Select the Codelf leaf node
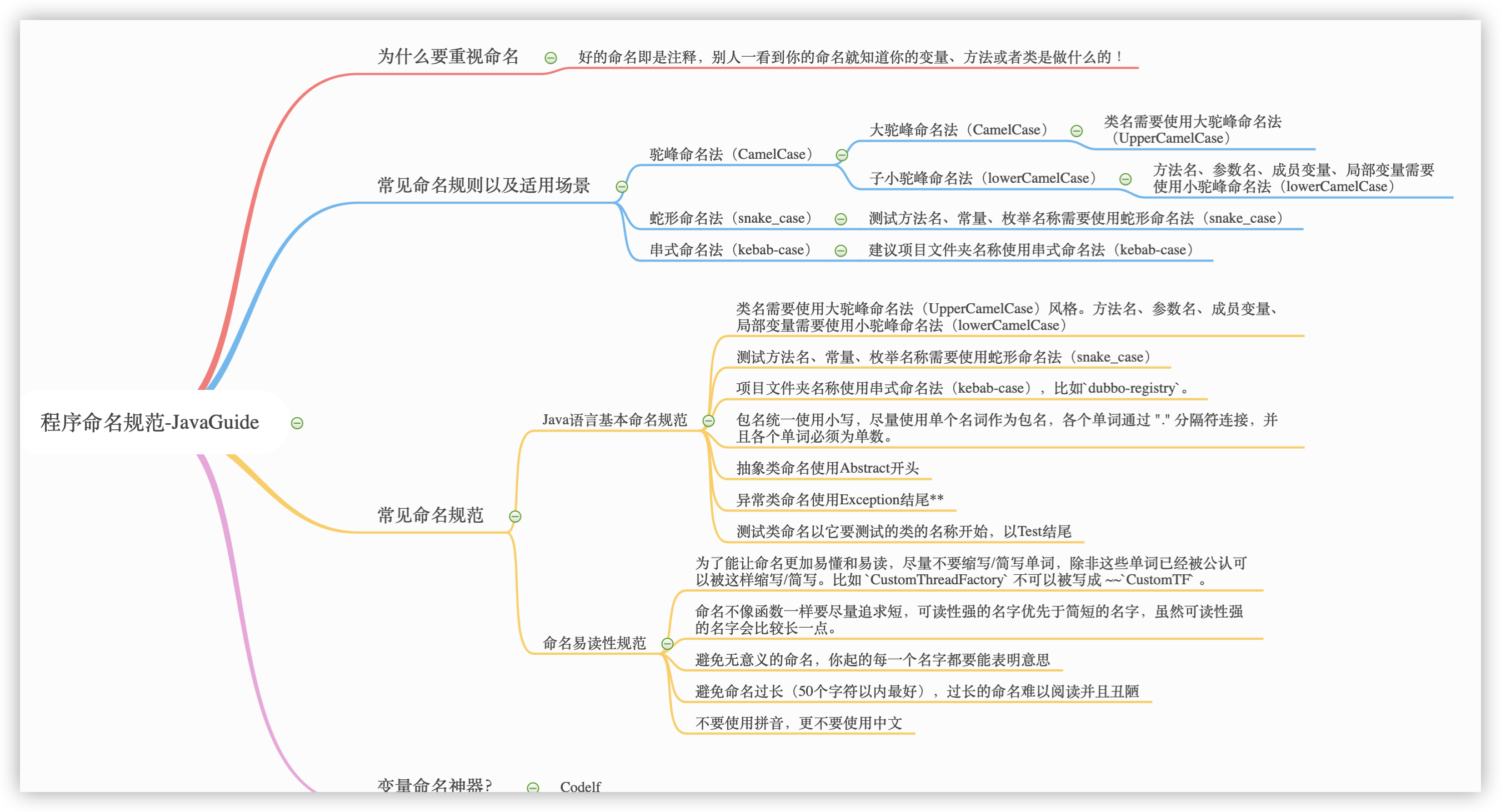1501x812 pixels. tap(581, 786)
